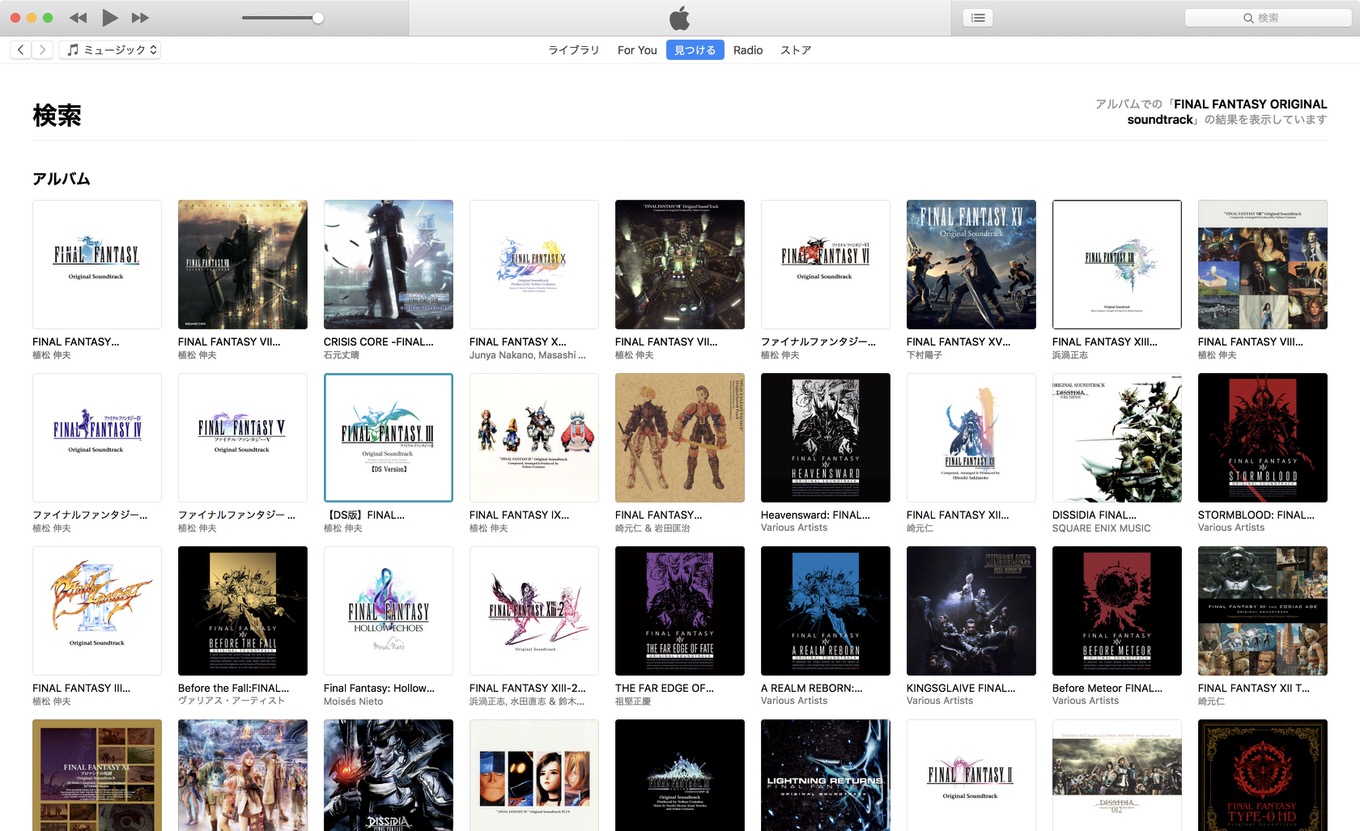Open FINAL FANTASY VII Advent Children album cover

(x=243, y=265)
